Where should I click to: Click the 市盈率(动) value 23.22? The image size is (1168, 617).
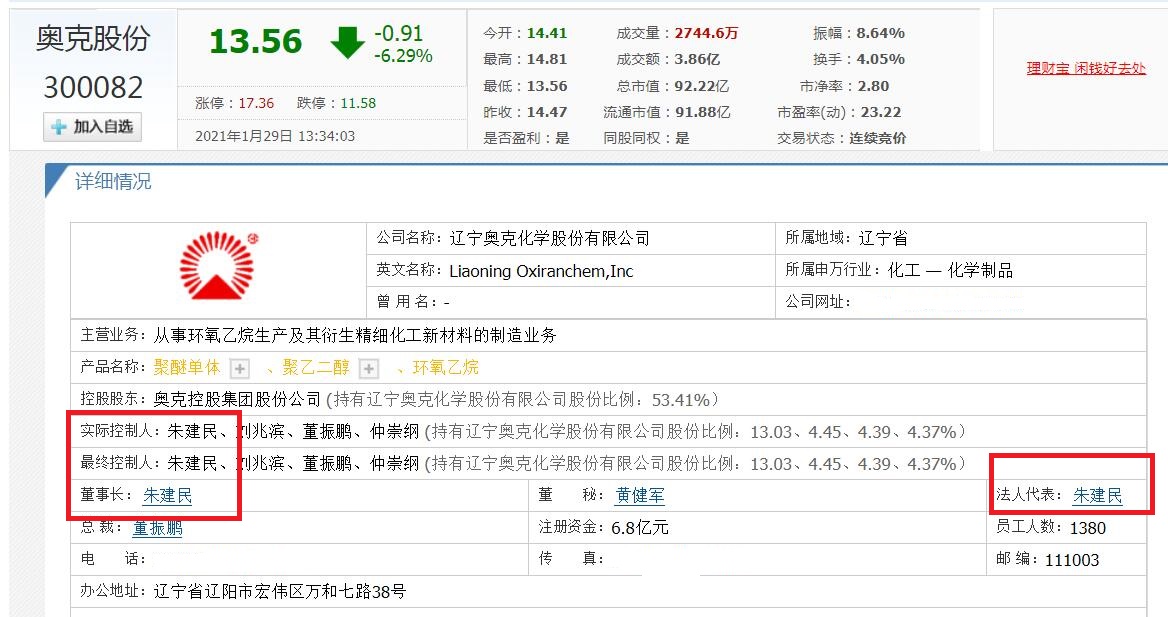point(880,113)
